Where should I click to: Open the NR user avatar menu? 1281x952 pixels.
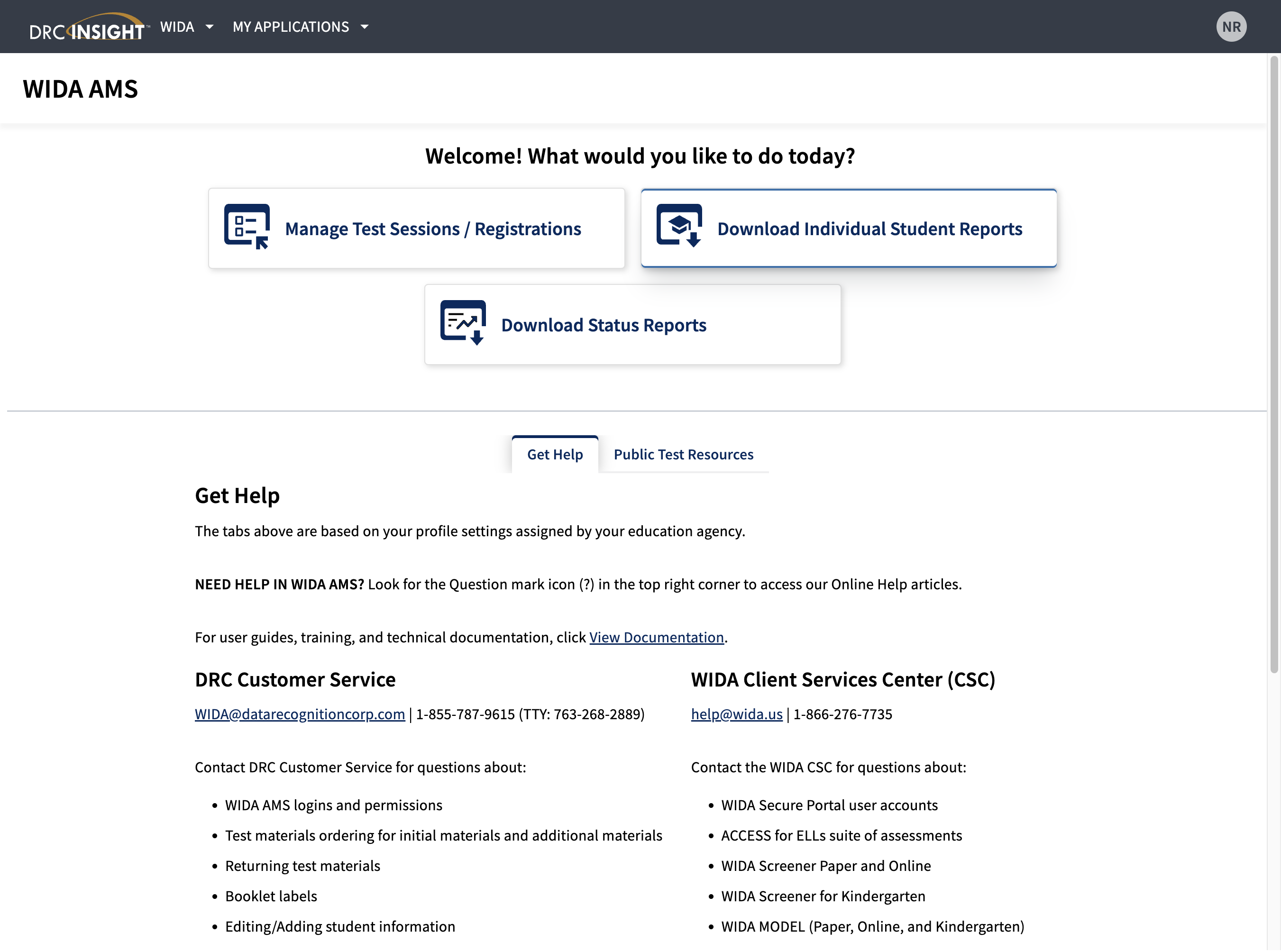(1231, 27)
